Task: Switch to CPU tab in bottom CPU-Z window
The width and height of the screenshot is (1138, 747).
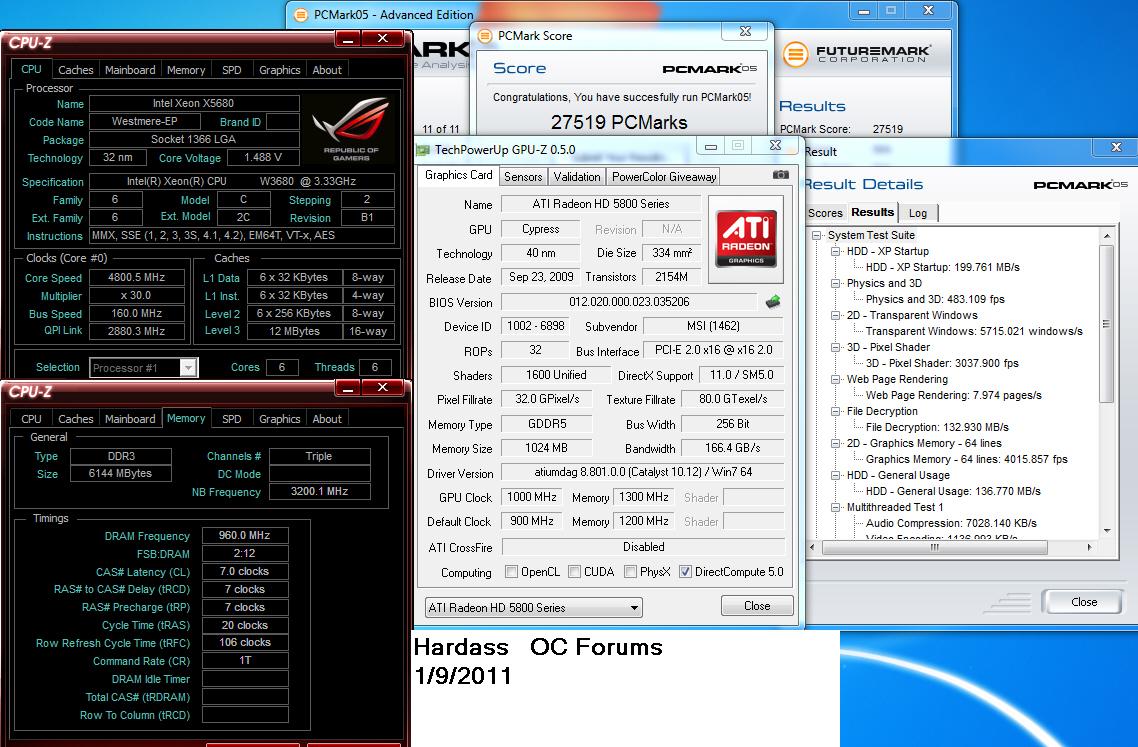Action: point(31,419)
